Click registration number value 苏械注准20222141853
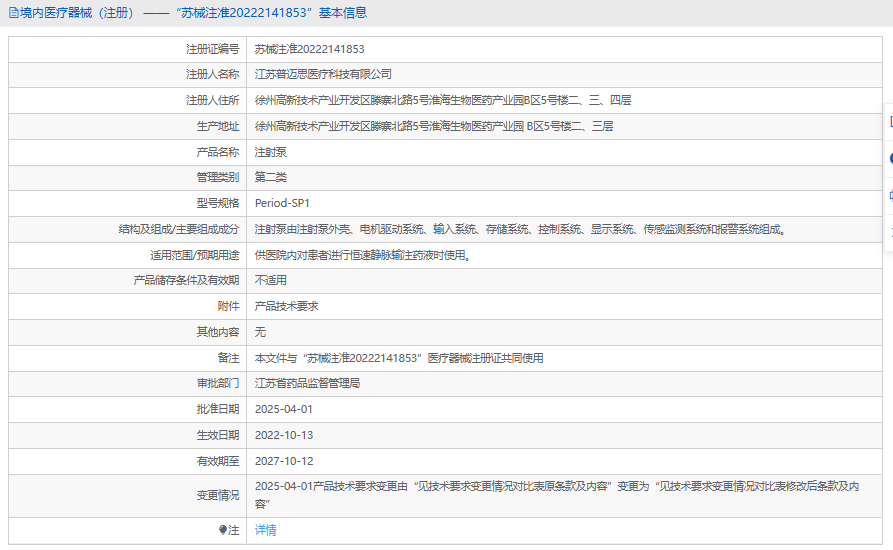 click(309, 49)
